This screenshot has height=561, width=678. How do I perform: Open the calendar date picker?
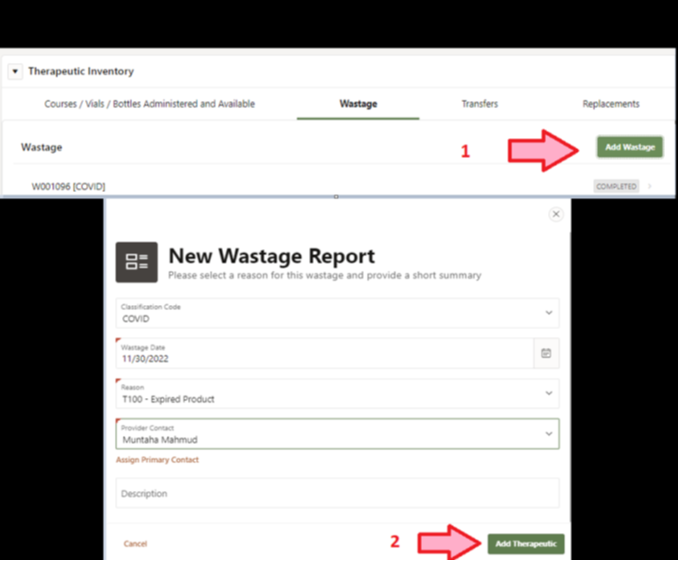[x=546, y=353]
